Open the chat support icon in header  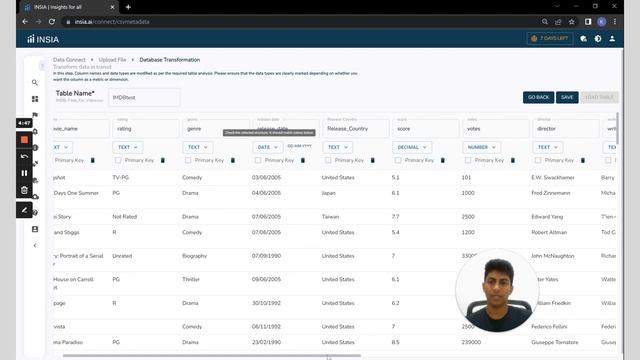[x=584, y=39]
